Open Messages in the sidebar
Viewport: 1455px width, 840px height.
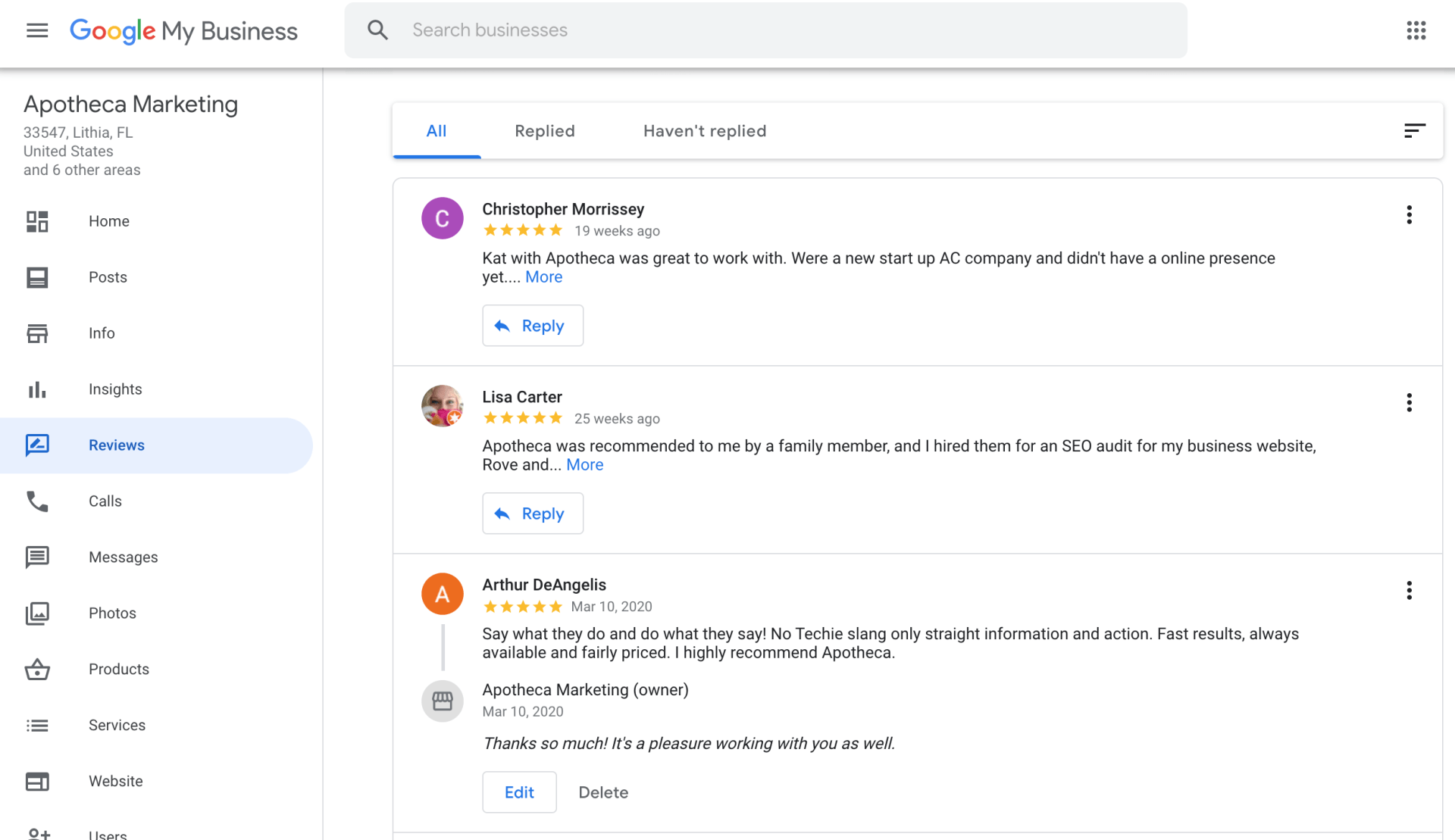point(156,557)
